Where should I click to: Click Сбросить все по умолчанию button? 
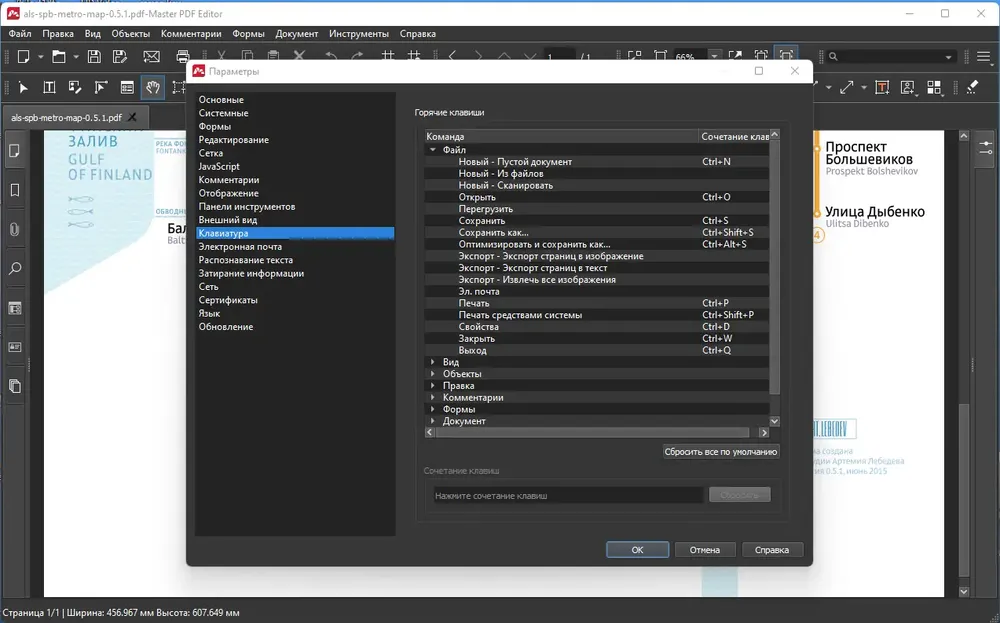[721, 451]
